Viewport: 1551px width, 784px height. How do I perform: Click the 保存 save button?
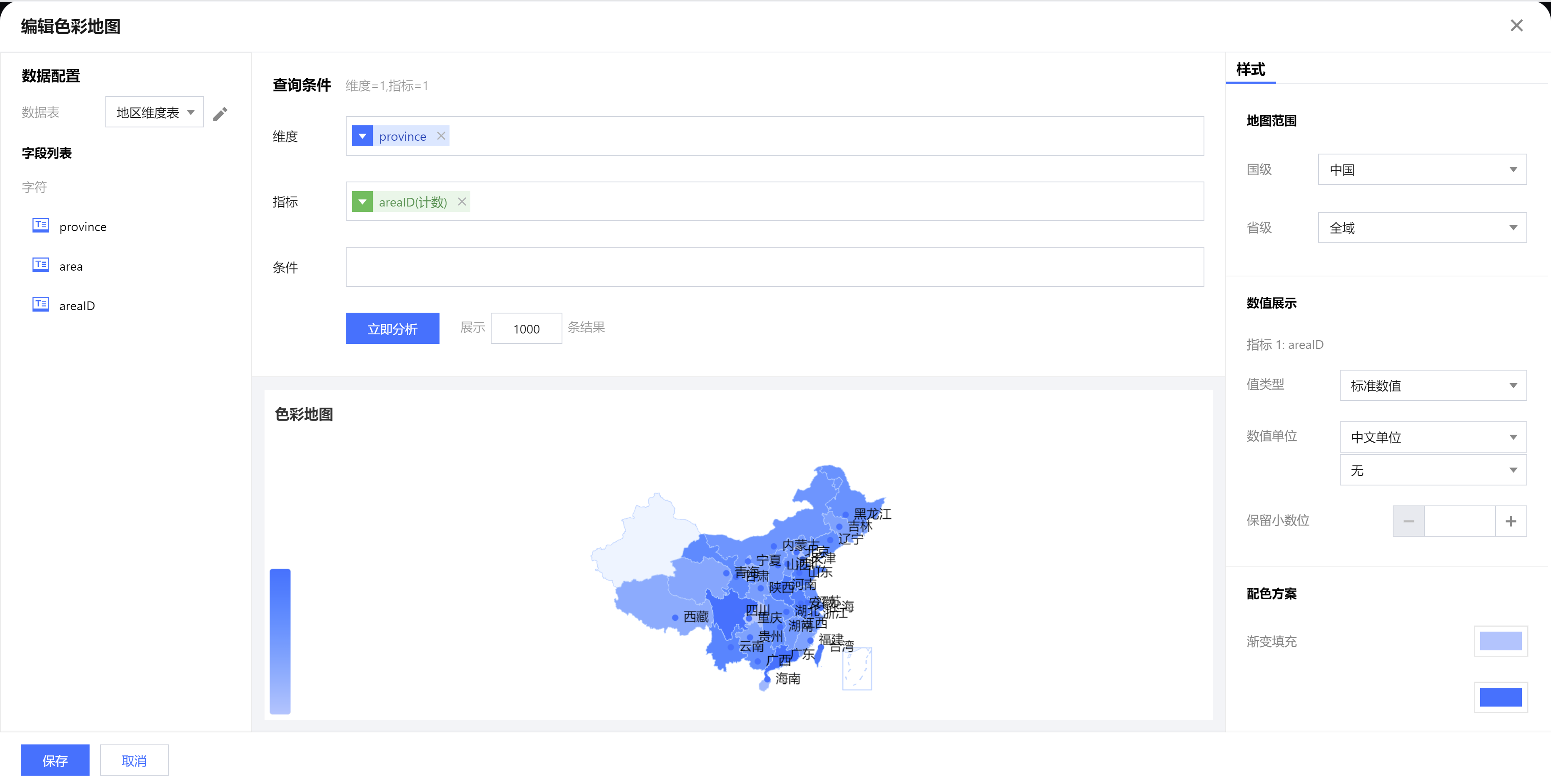55,761
